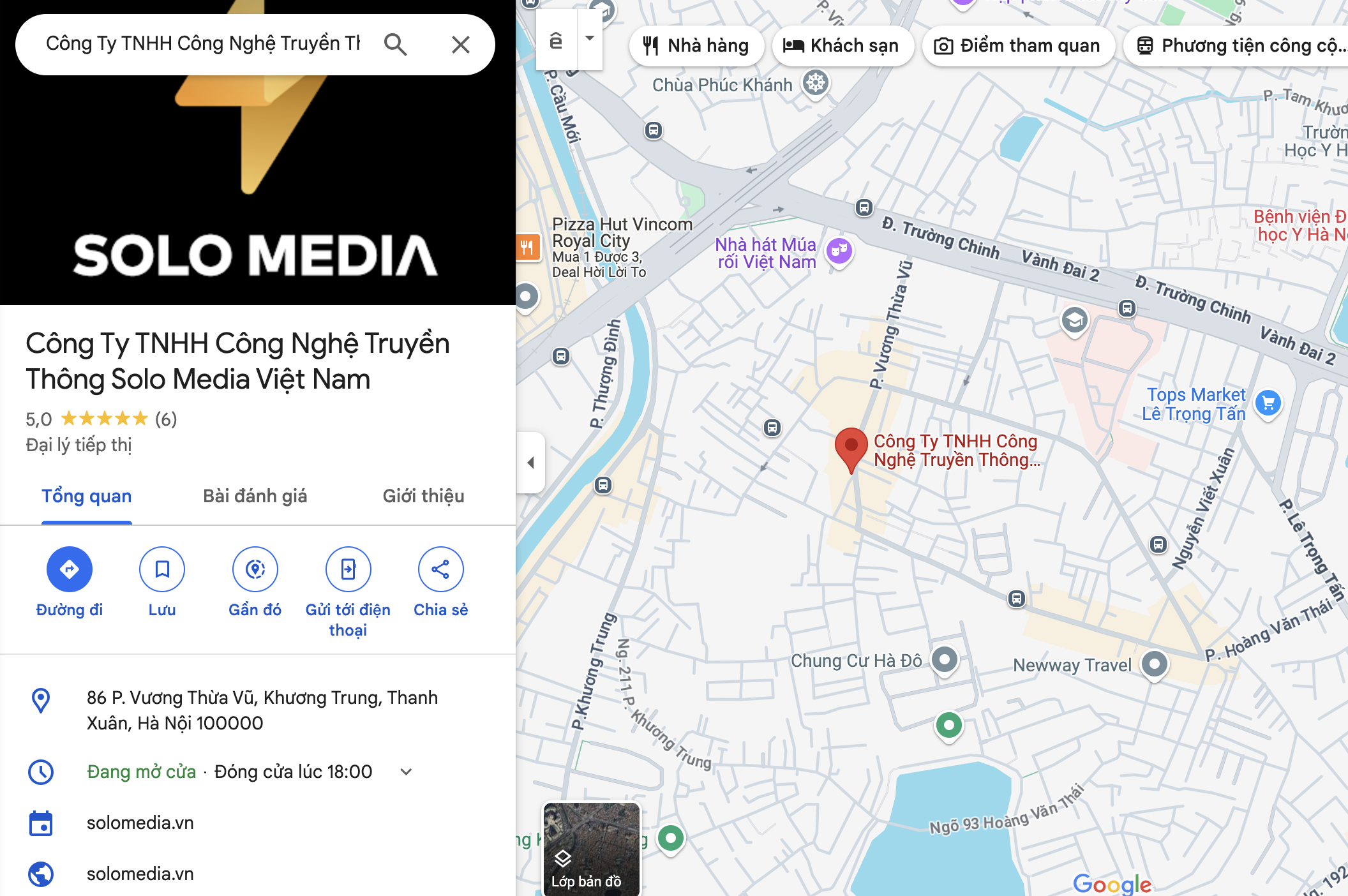Click the Tops Market shopping cart marker
This screenshot has height=896, width=1348.
[x=1268, y=404]
